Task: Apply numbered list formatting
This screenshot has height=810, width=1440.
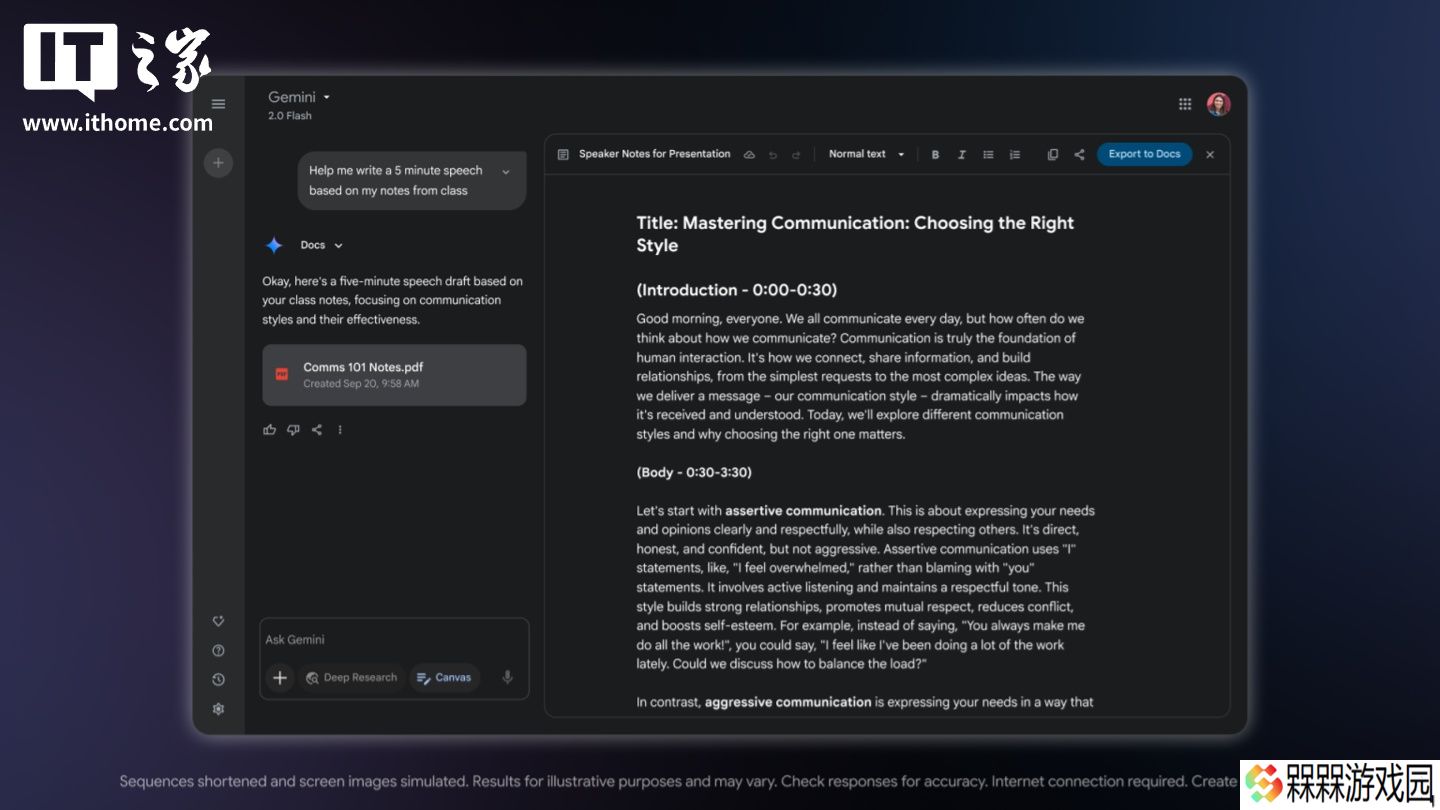Action: (1015, 155)
